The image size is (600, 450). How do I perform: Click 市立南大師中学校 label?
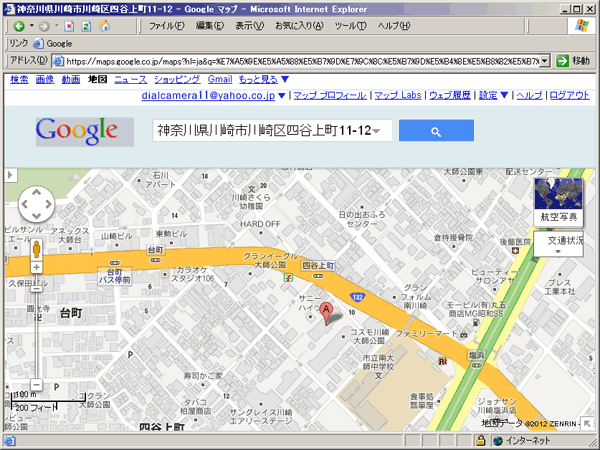pyautogui.click(x=378, y=362)
